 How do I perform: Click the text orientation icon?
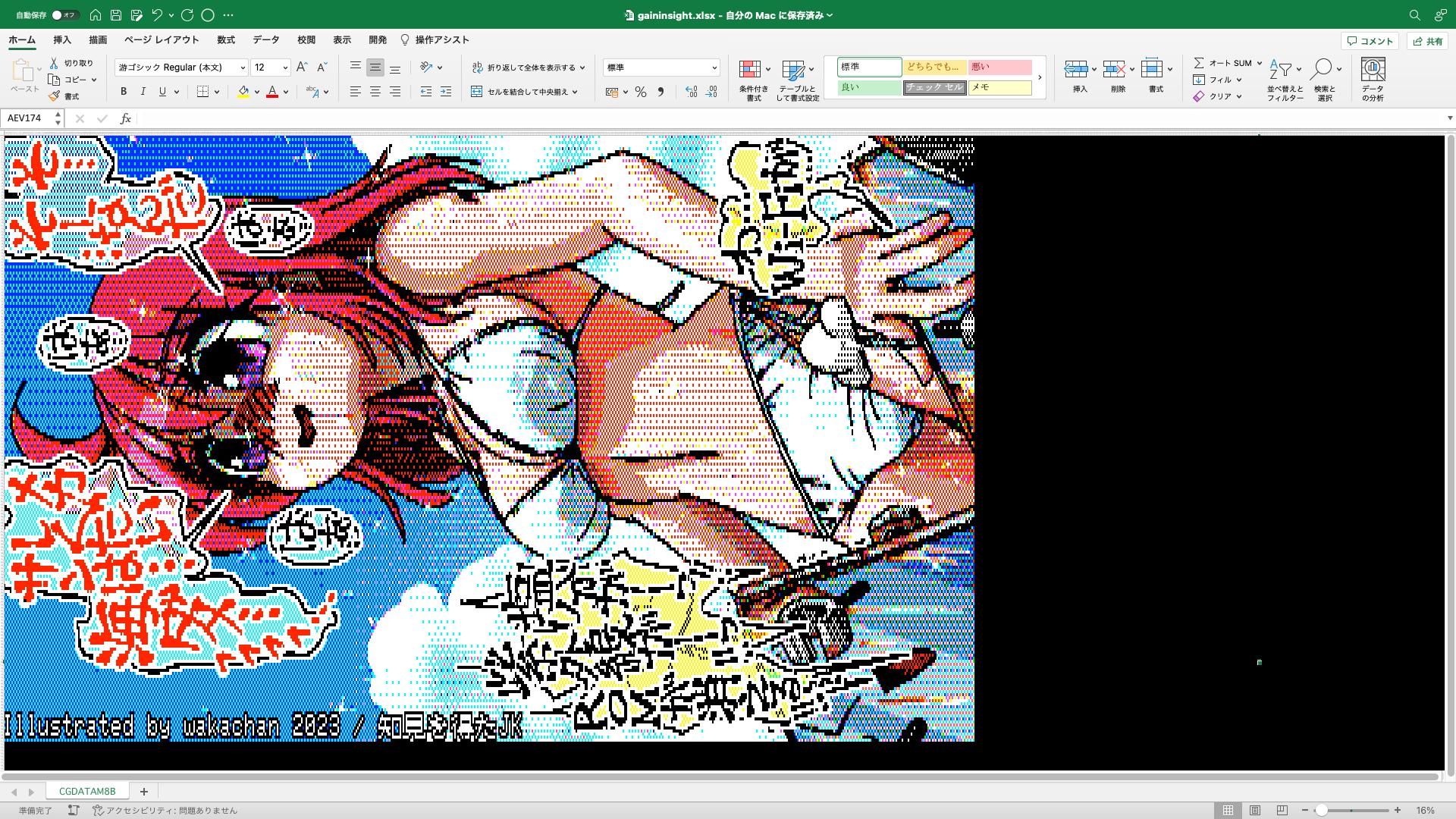coord(426,67)
